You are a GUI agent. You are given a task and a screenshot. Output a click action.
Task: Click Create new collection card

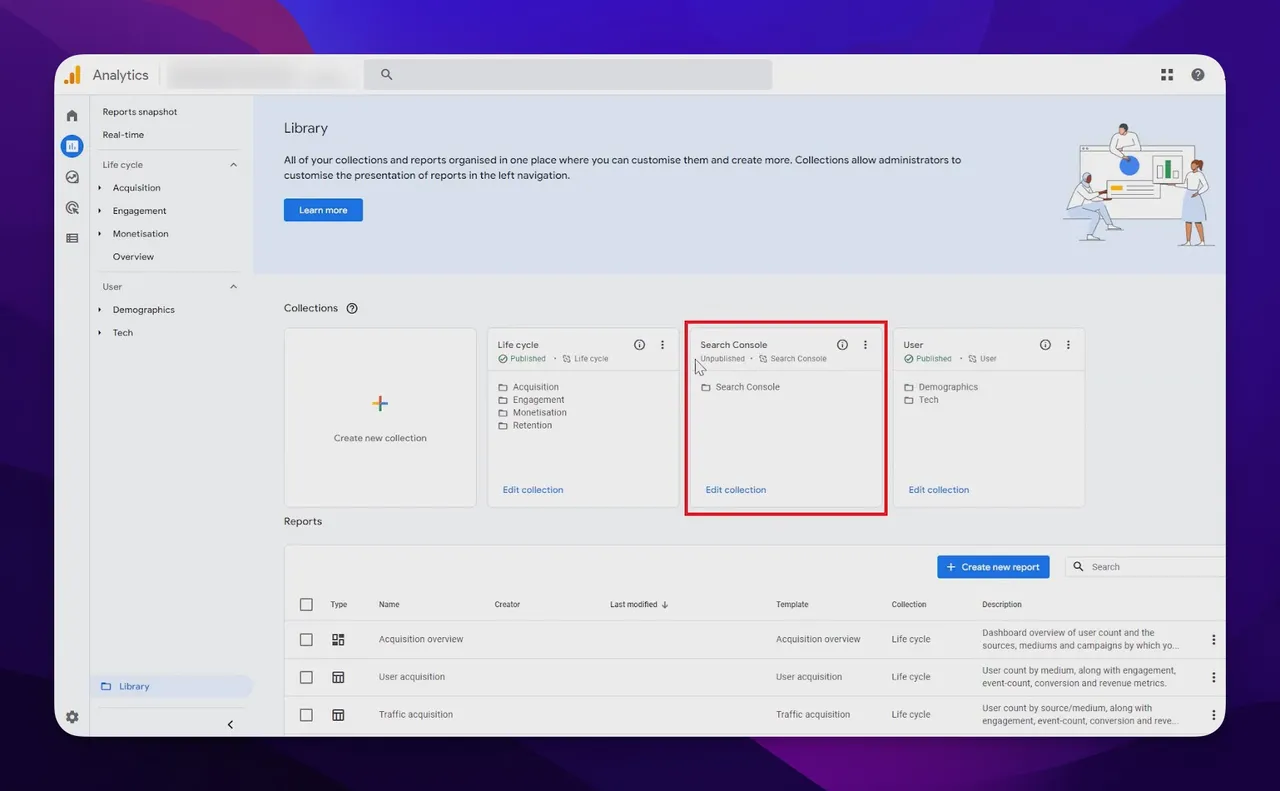pos(380,417)
